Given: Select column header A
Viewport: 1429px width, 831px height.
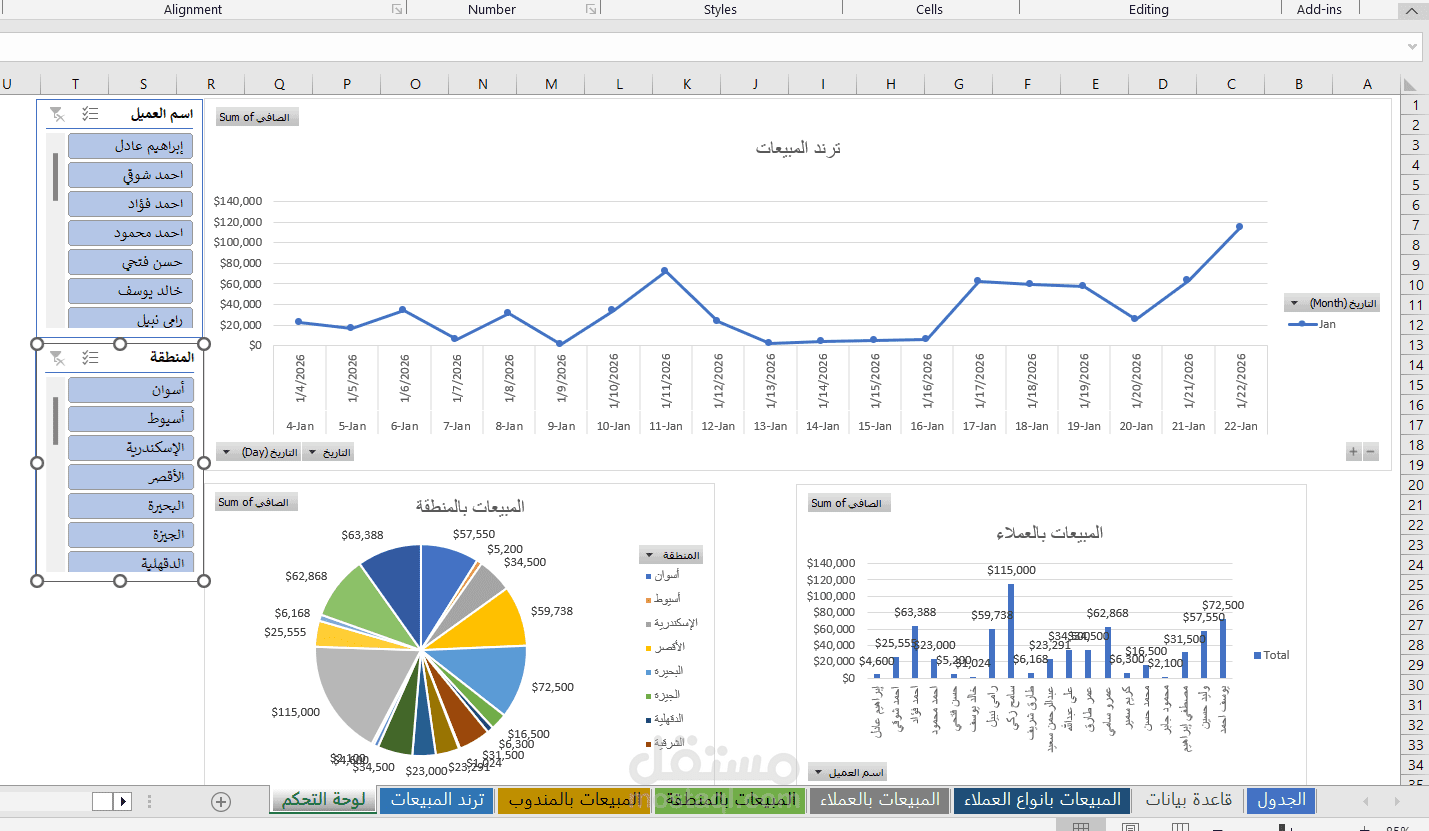Looking at the screenshot, I should click(x=1367, y=84).
